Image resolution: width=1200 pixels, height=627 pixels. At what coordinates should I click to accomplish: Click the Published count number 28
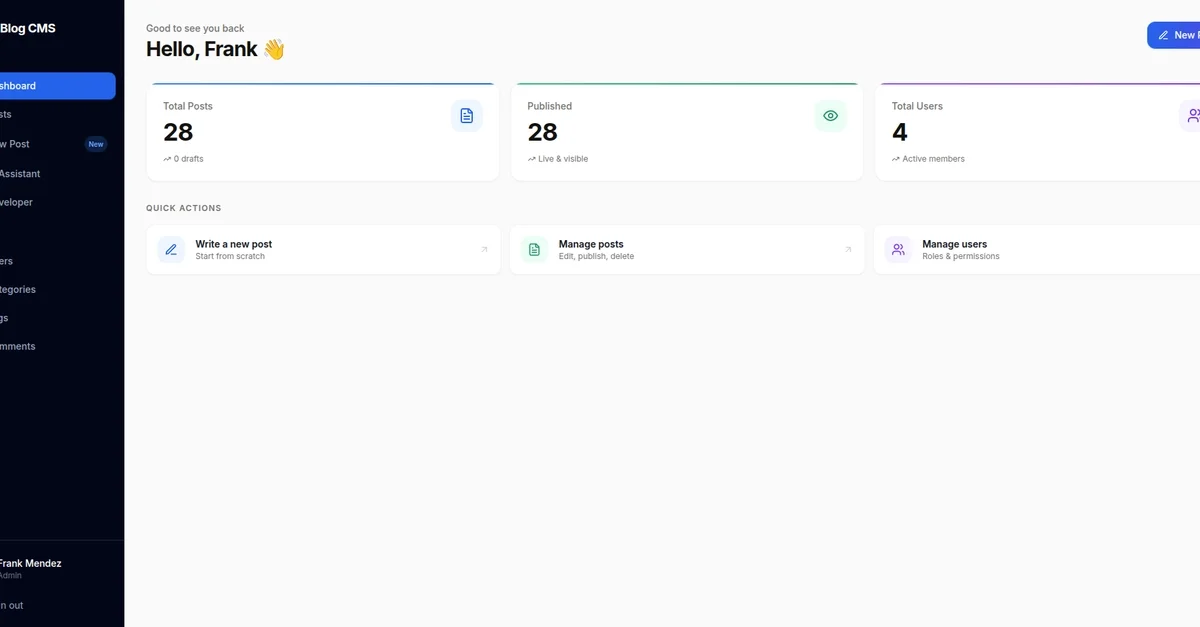542,132
